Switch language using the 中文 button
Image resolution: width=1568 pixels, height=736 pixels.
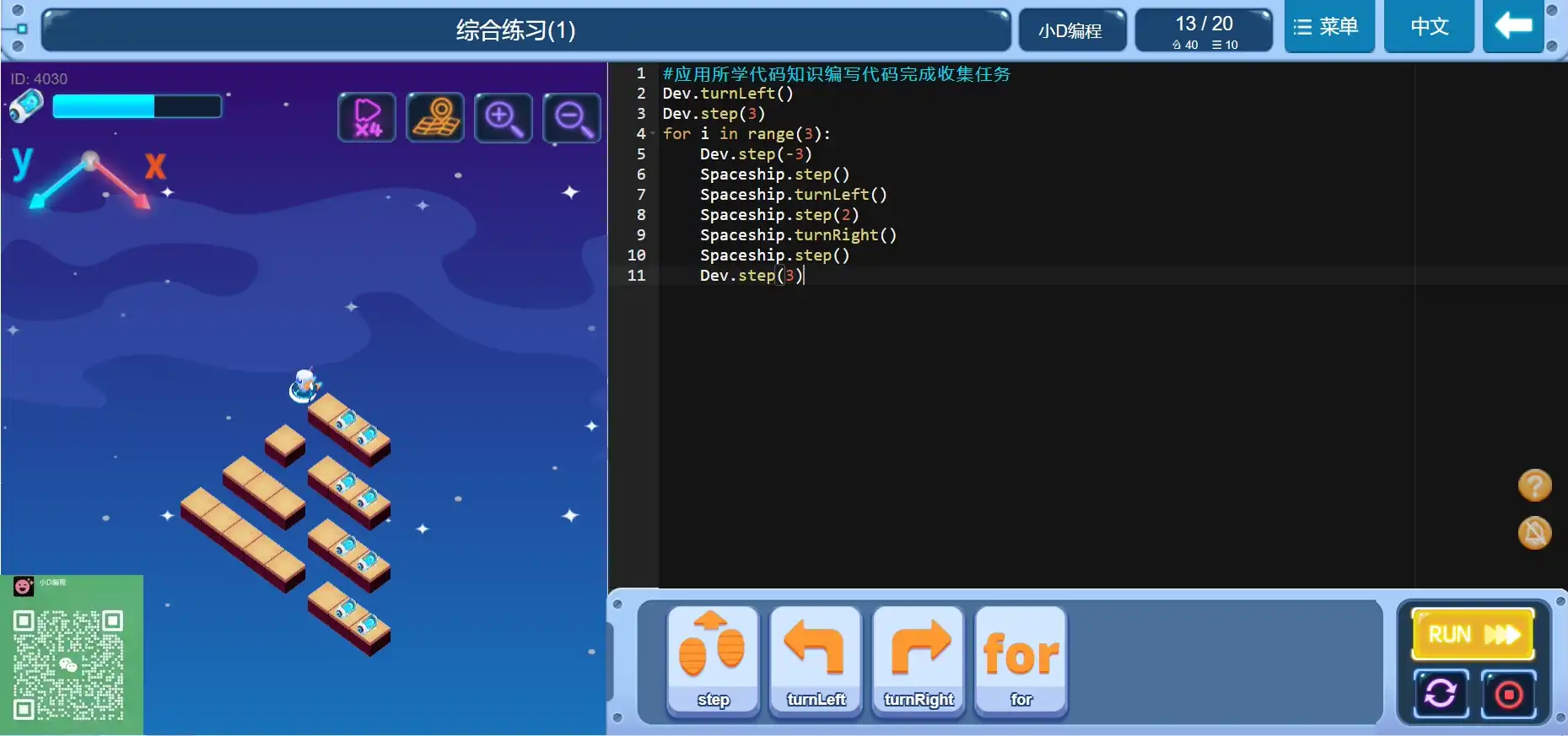(x=1429, y=27)
